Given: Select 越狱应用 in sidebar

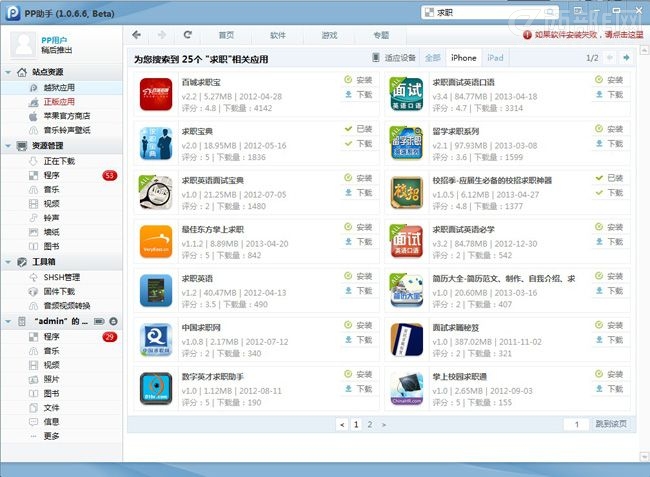Looking at the screenshot, I should (x=59, y=88).
